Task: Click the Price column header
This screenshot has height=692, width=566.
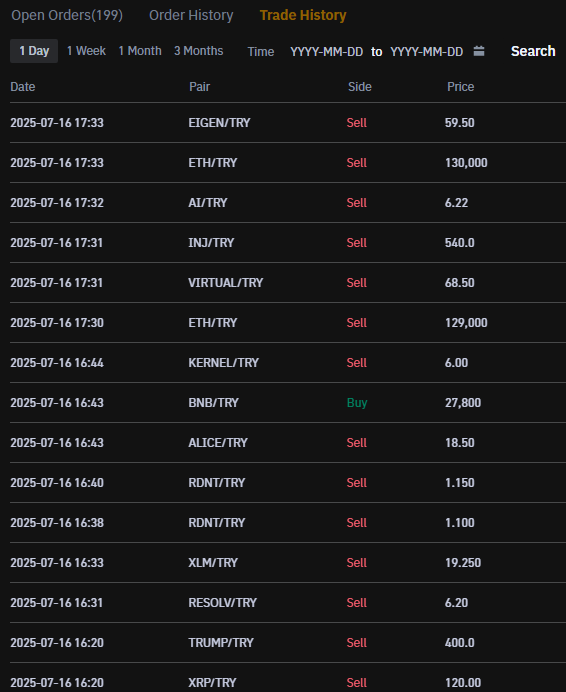Action: [460, 86]
